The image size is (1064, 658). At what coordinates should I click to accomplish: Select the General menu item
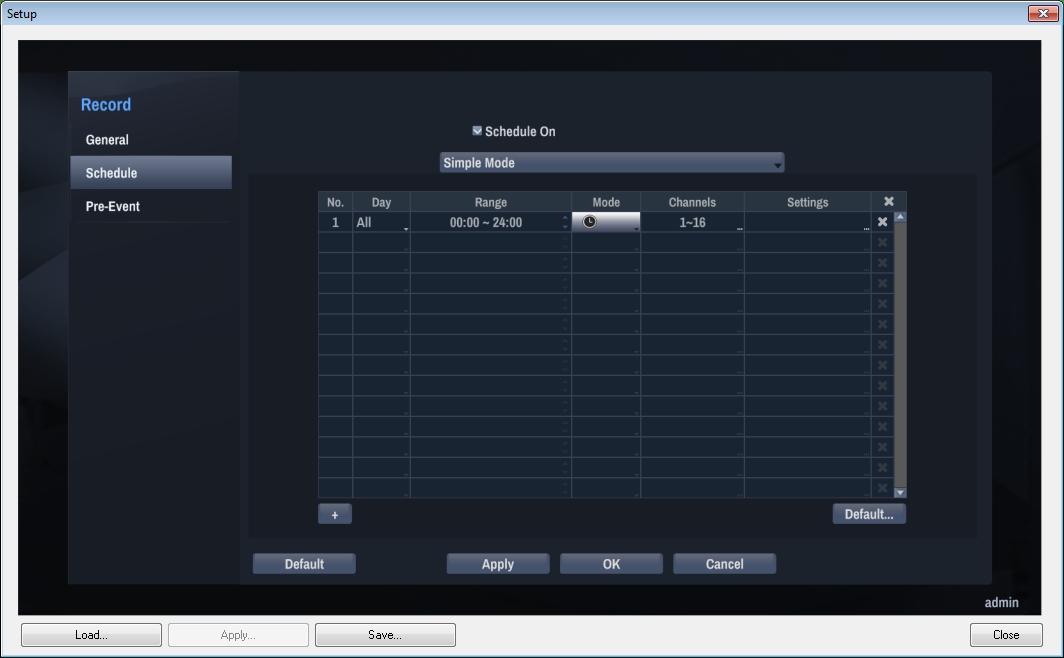[x=151, y=140]
